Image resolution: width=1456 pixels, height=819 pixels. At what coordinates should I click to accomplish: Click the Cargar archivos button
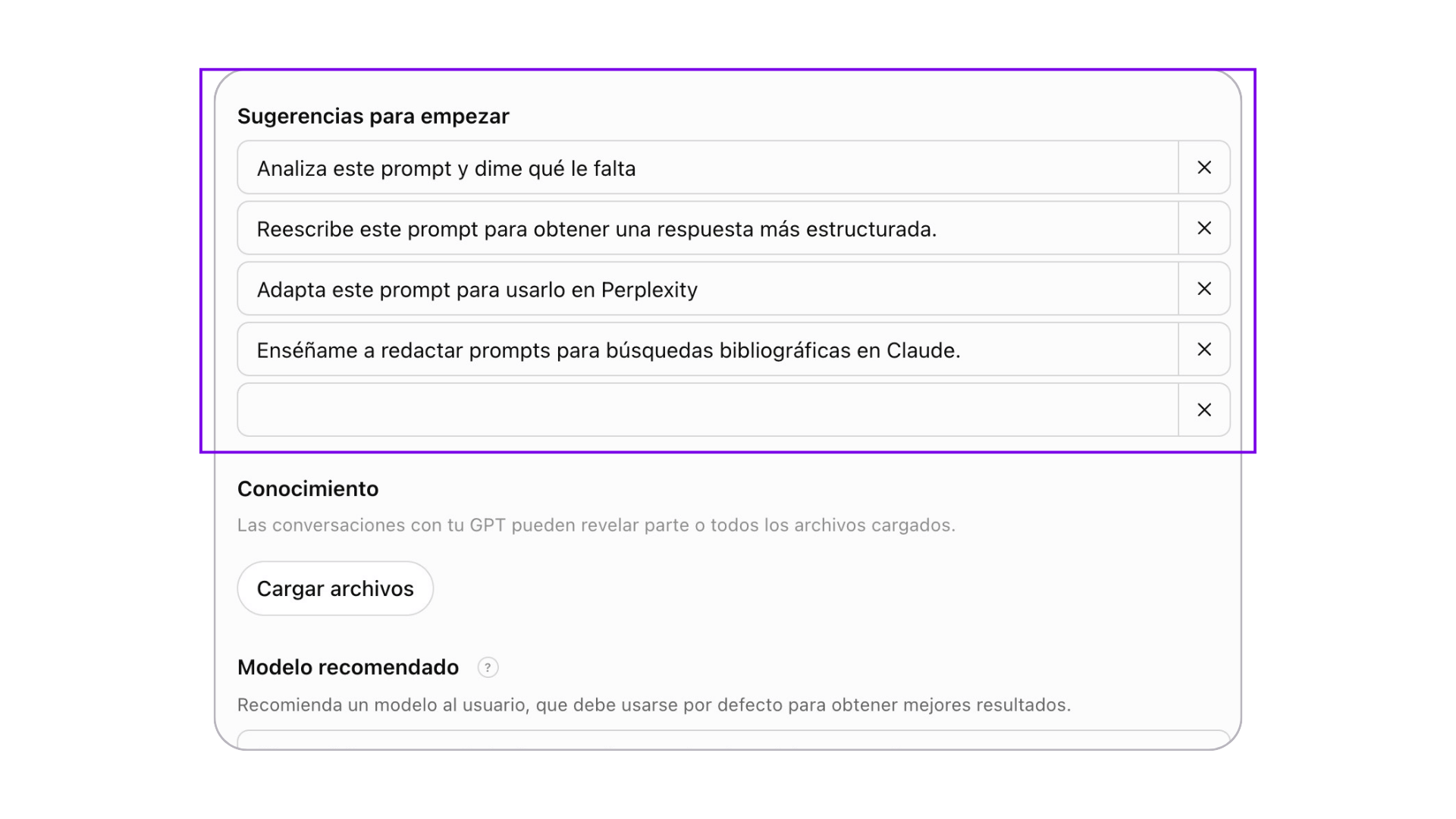335,588
